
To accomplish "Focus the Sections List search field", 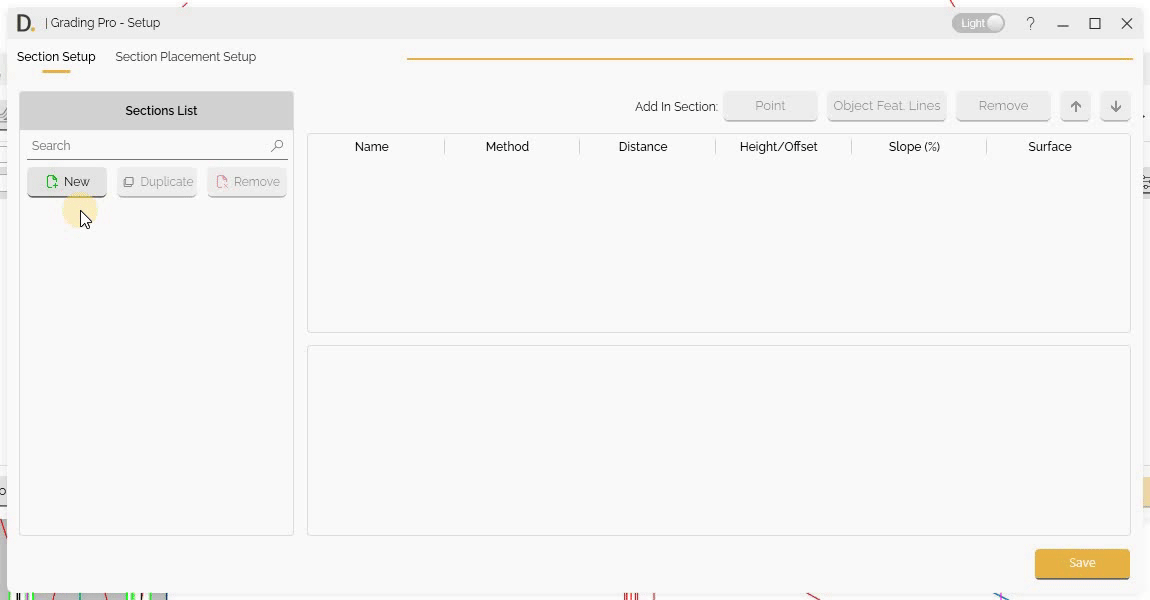I will (148, 146).
